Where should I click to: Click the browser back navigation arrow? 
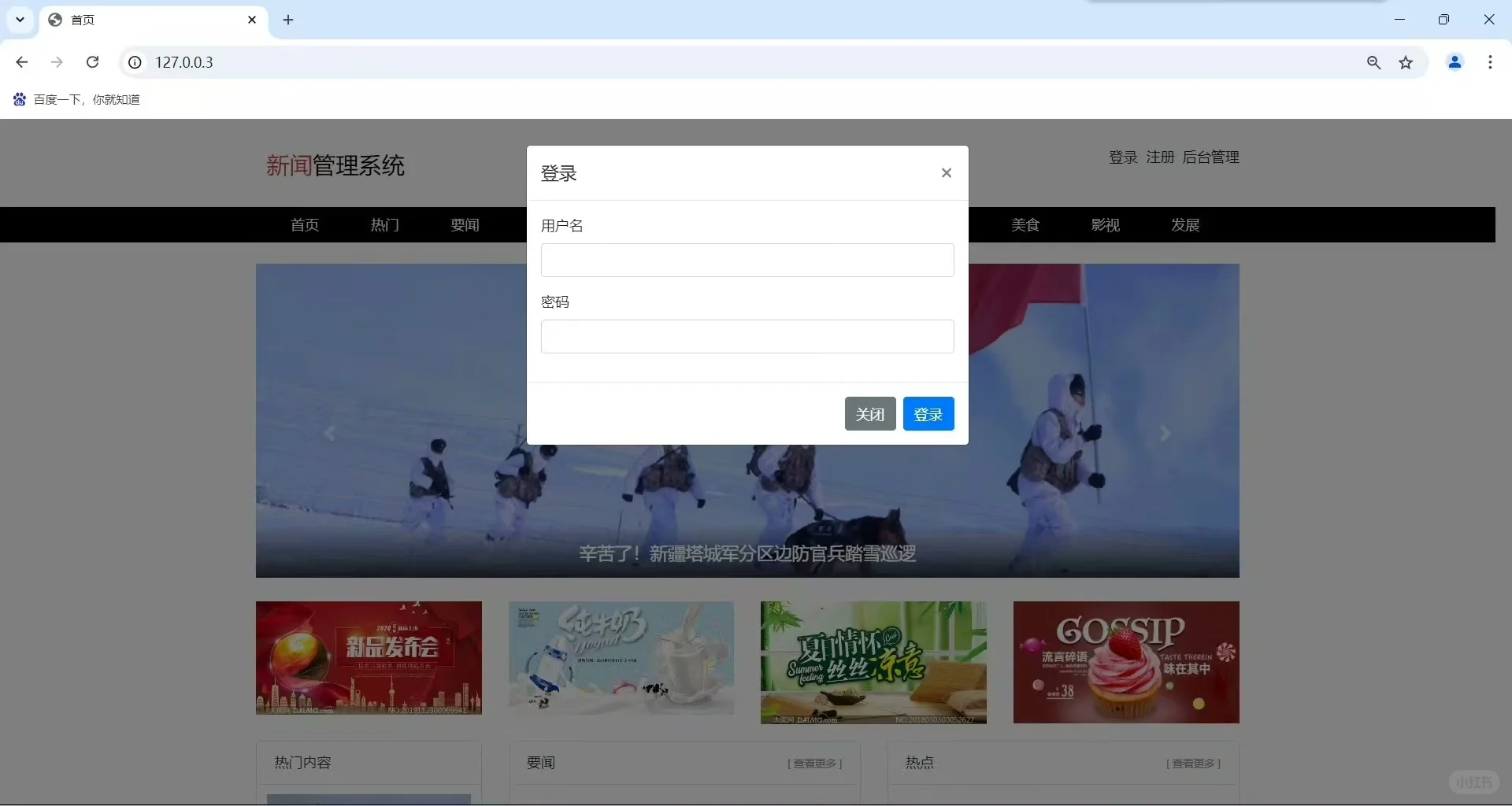20,62
